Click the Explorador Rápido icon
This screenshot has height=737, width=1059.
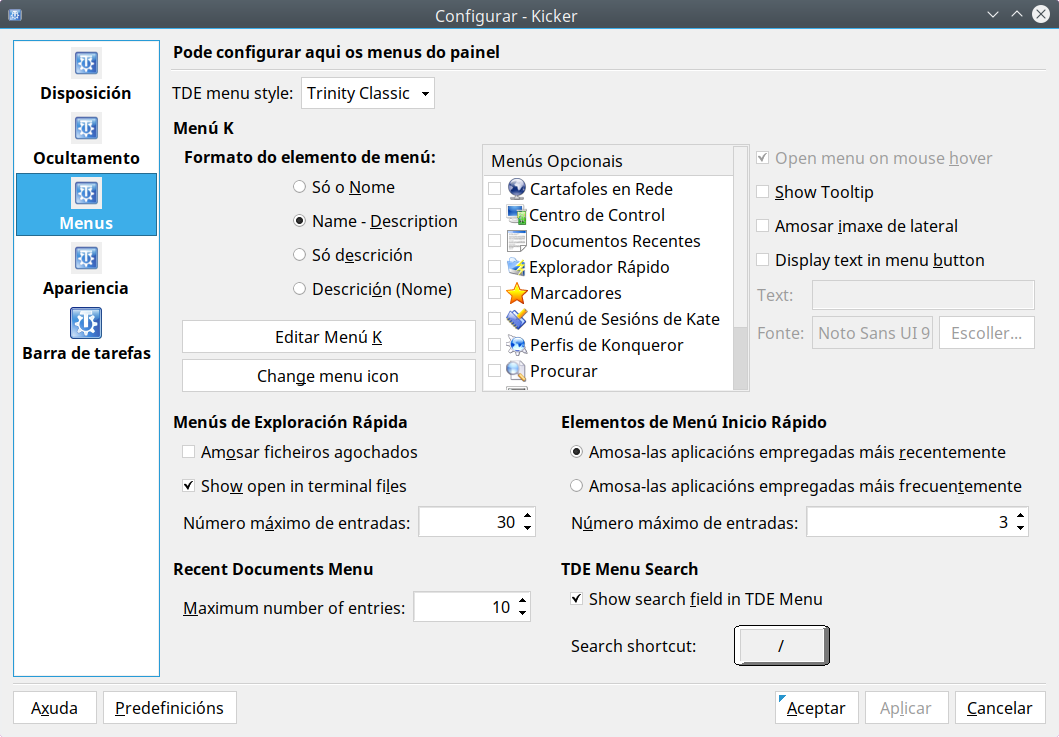click(x=517, y=267)
